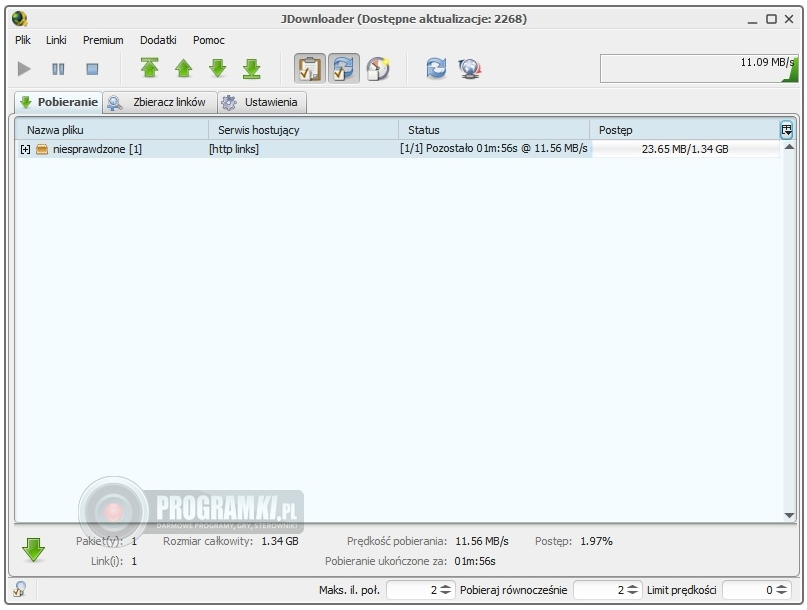Image resolution: width=807 pixels, height=610 pixels.
Task: Sort by Serwis hostujący column header
Action: coord(303,130)
